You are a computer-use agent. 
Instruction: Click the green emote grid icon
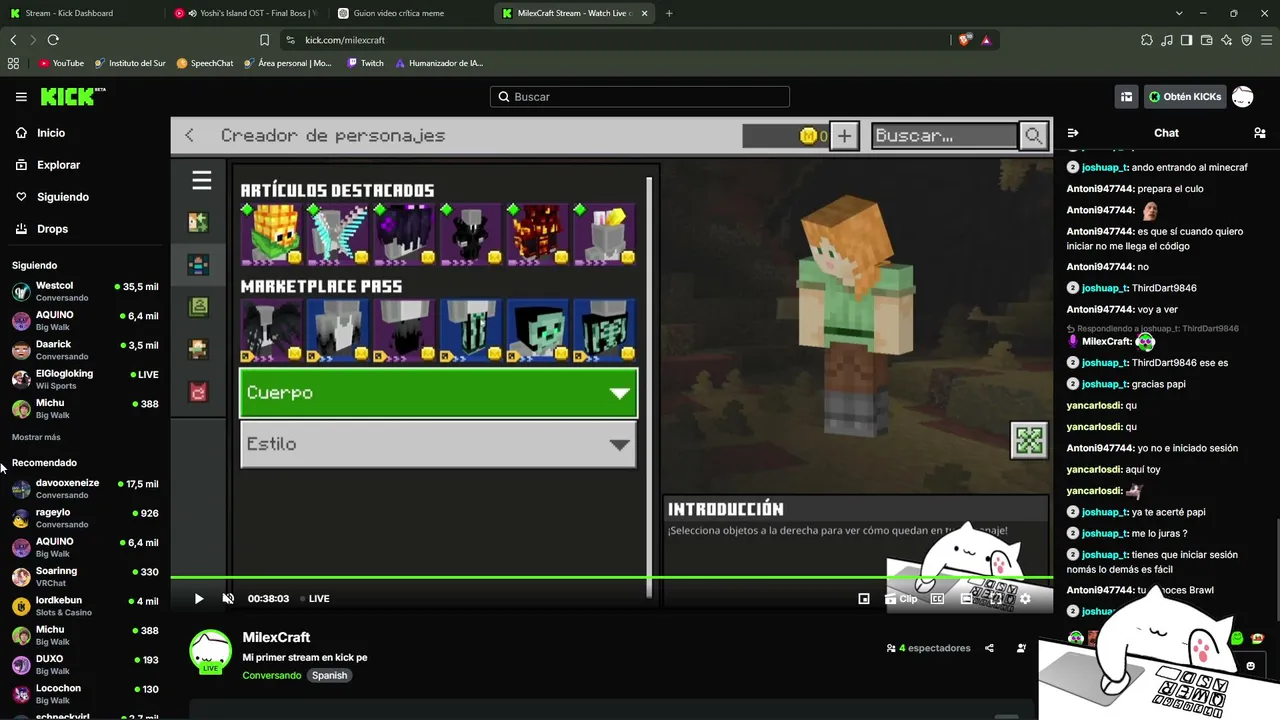(x=1029, y=440)
